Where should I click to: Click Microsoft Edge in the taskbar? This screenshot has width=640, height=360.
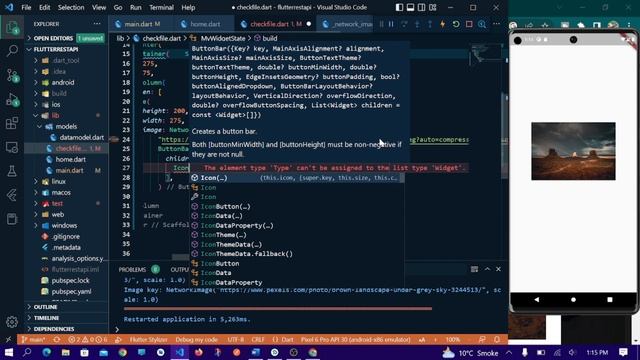(x=47, y=352)
